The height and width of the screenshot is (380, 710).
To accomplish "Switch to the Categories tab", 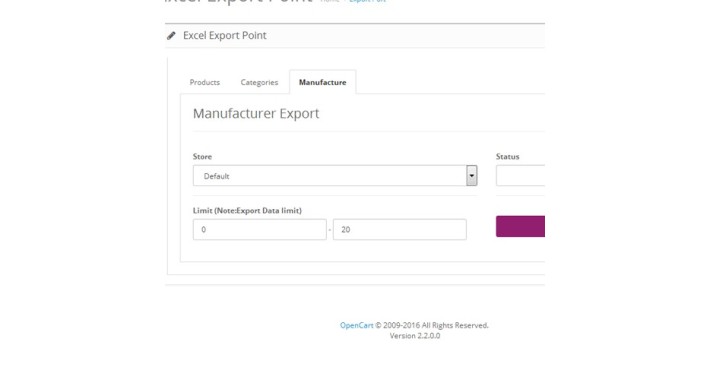I will click(259, 82).
